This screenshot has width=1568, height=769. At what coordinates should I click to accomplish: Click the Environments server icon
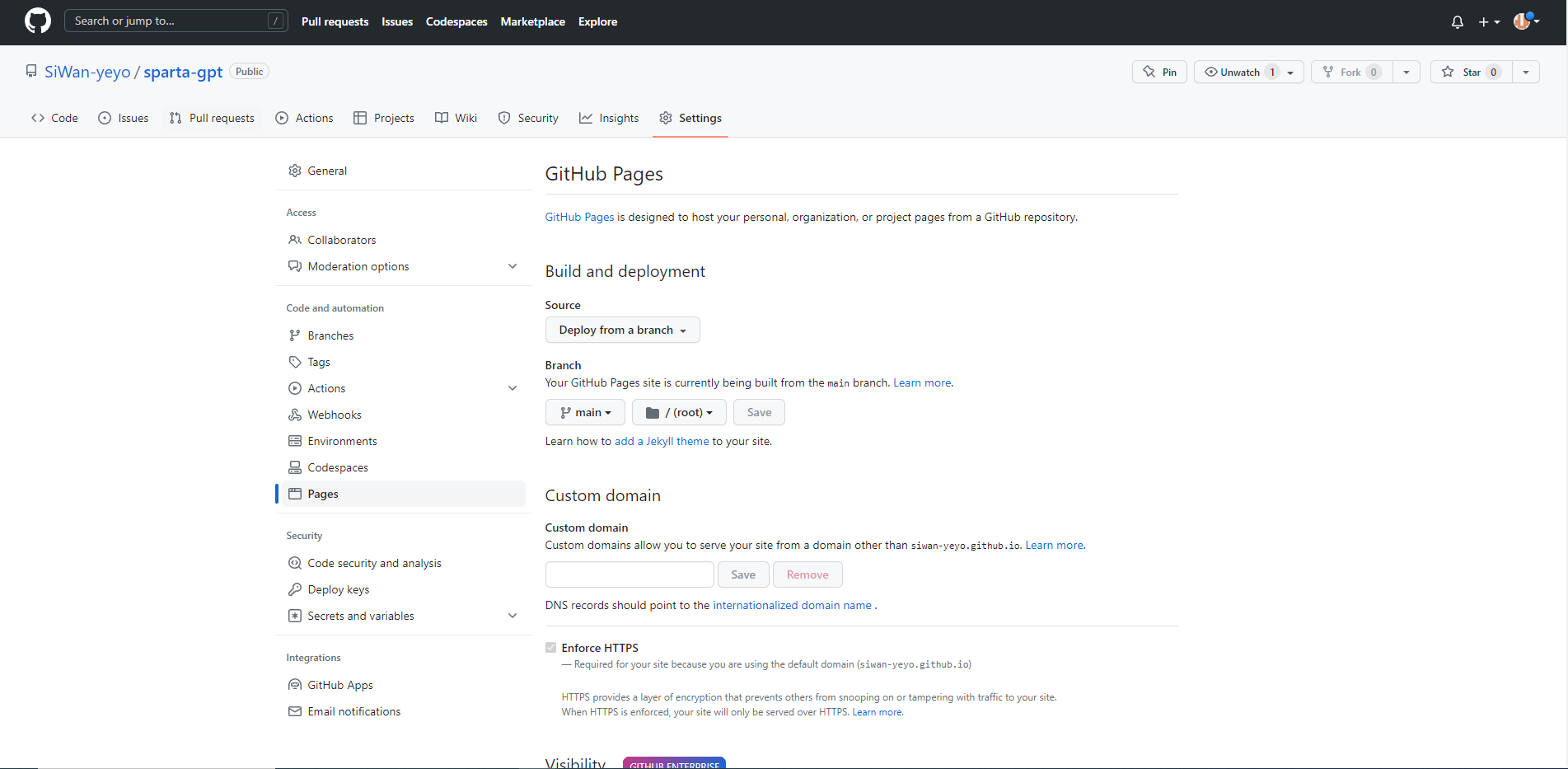(295, 441)
